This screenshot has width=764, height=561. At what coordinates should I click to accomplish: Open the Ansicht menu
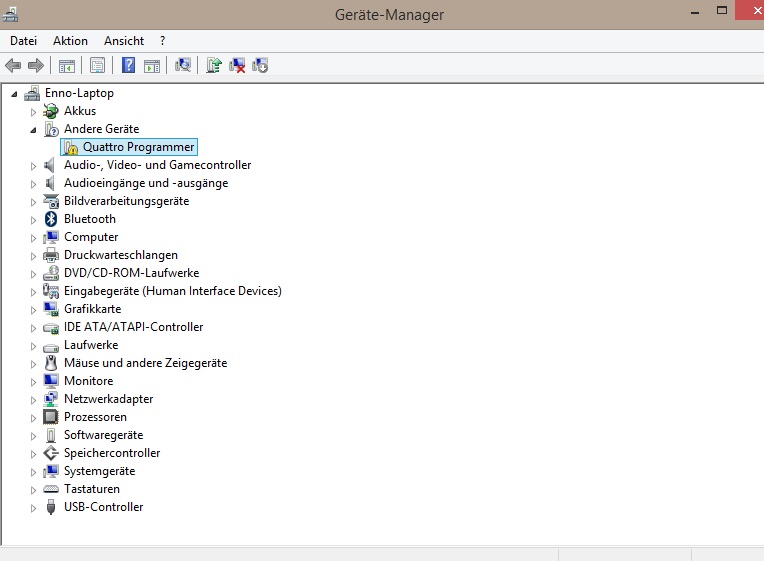click(124, 41)
